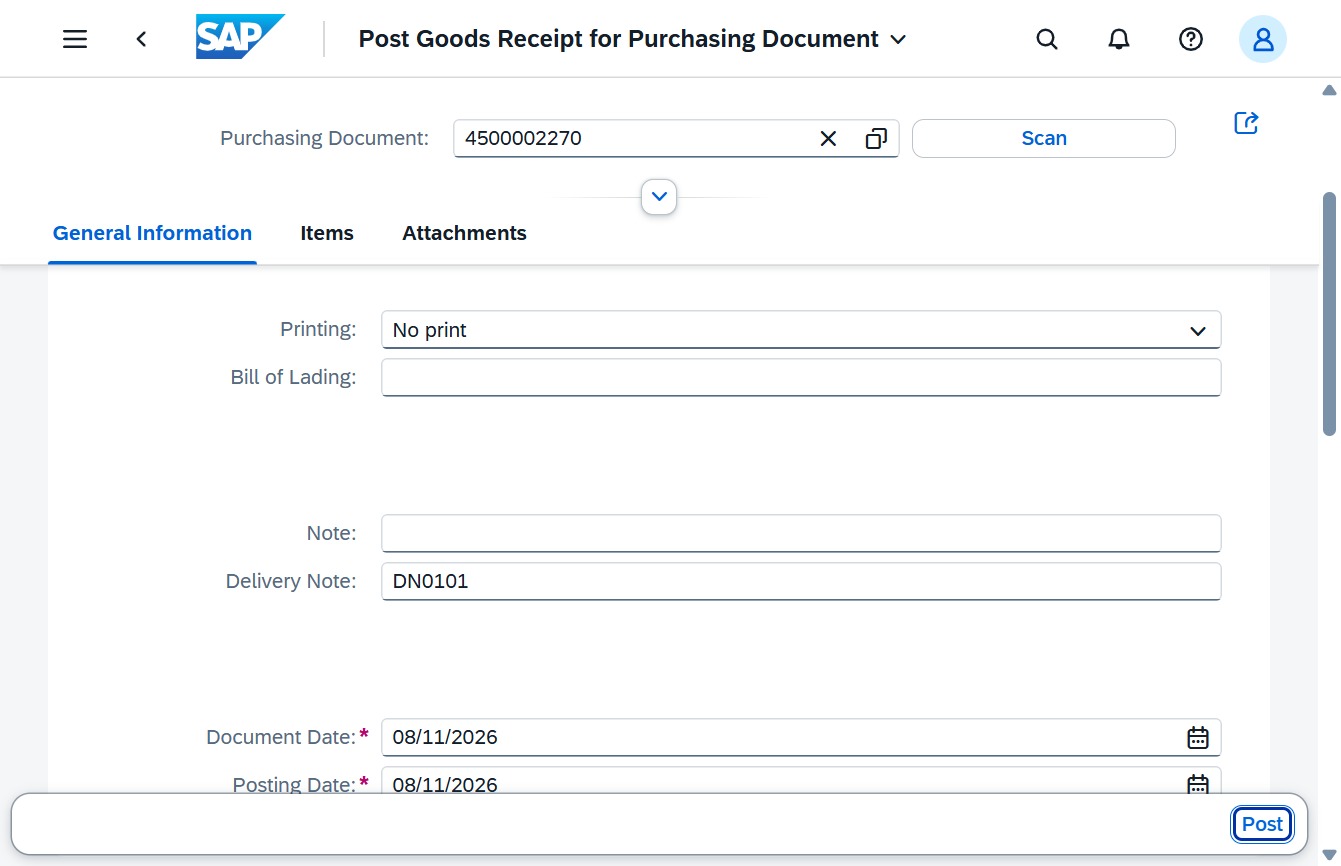The width and height of the screenshot is (1341, 866).
Task: Open the hamburger navigation menu
Action: 75,39
